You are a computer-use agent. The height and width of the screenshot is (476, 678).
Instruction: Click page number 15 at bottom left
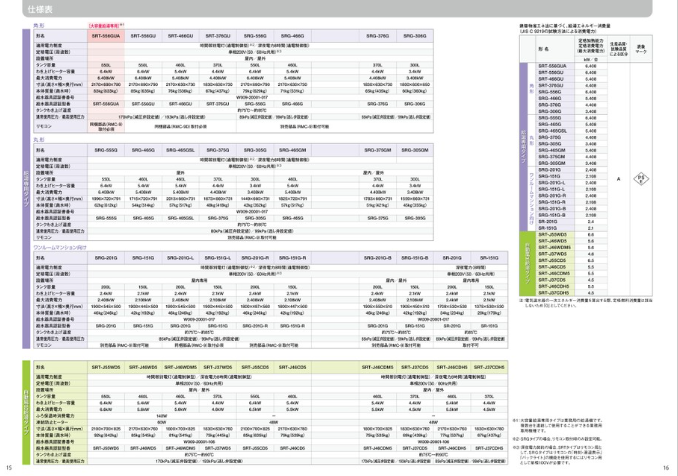8,467
